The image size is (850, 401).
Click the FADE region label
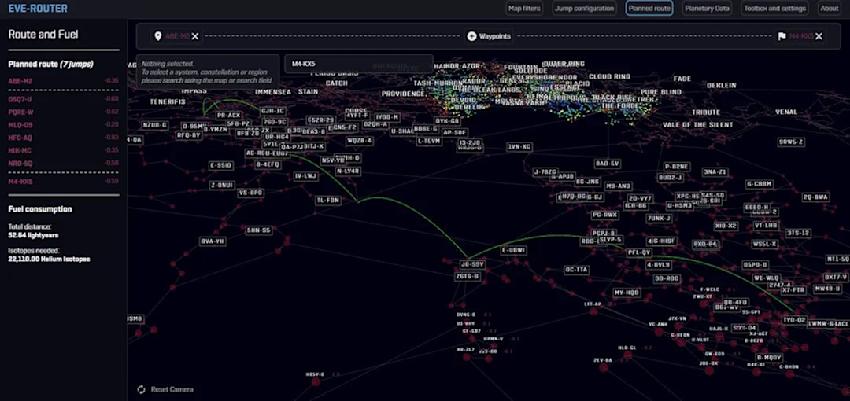(682, 79)
